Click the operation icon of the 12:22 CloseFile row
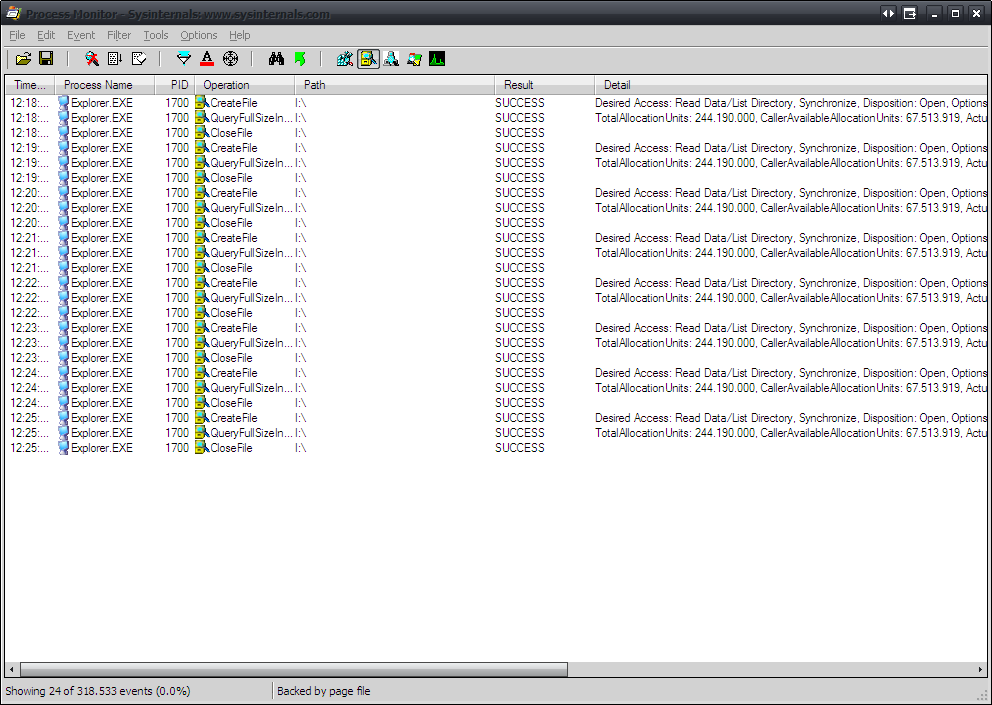 pyautogui.click(x=202, y=313)
